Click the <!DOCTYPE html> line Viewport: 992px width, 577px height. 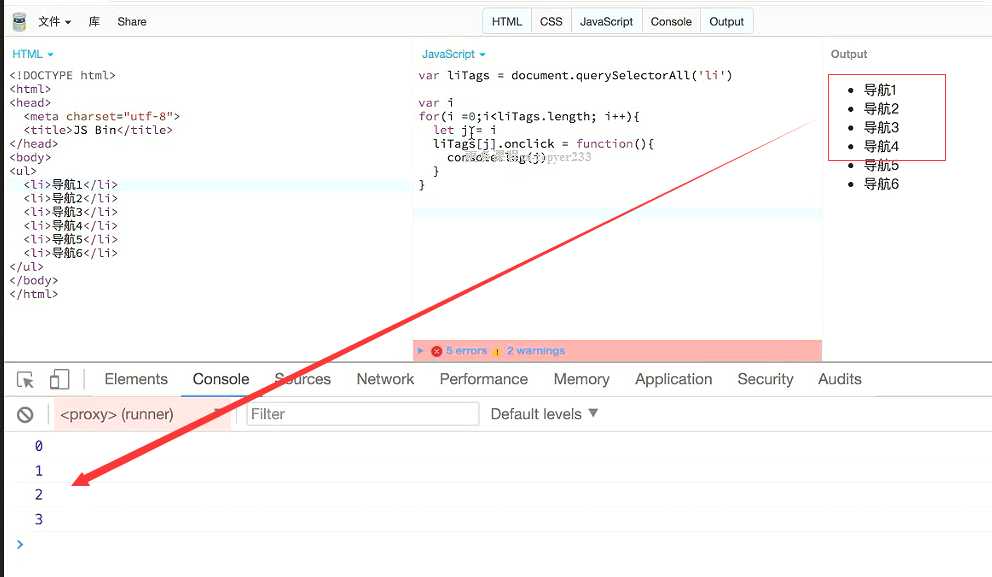click(x=63, y=75)
